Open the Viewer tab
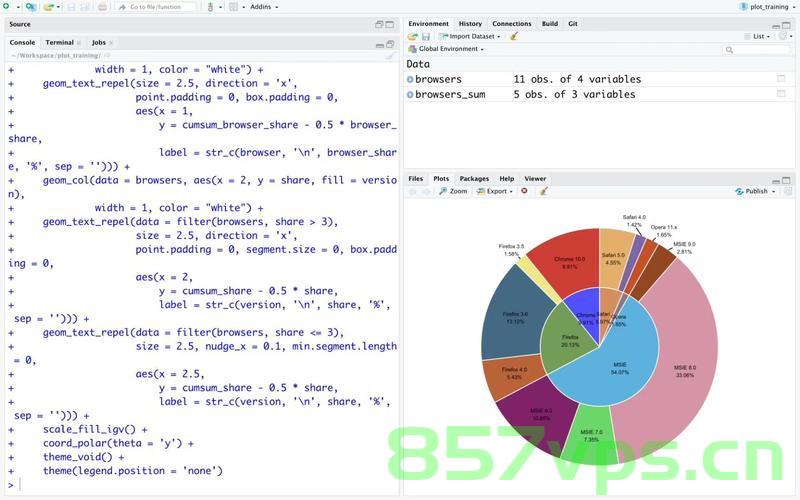 tap(535, 179)
